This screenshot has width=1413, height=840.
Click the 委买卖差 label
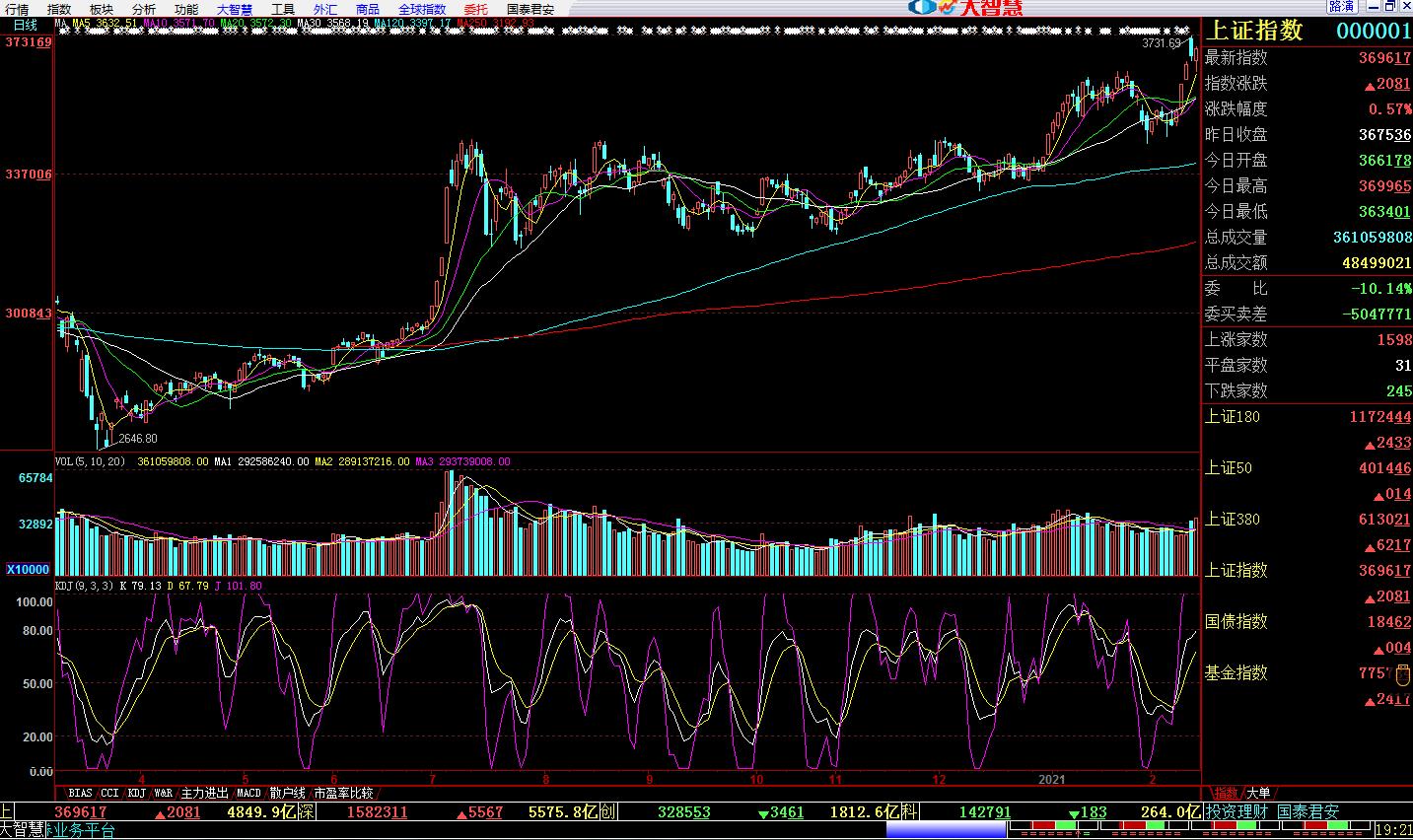tap(1236, 315)
